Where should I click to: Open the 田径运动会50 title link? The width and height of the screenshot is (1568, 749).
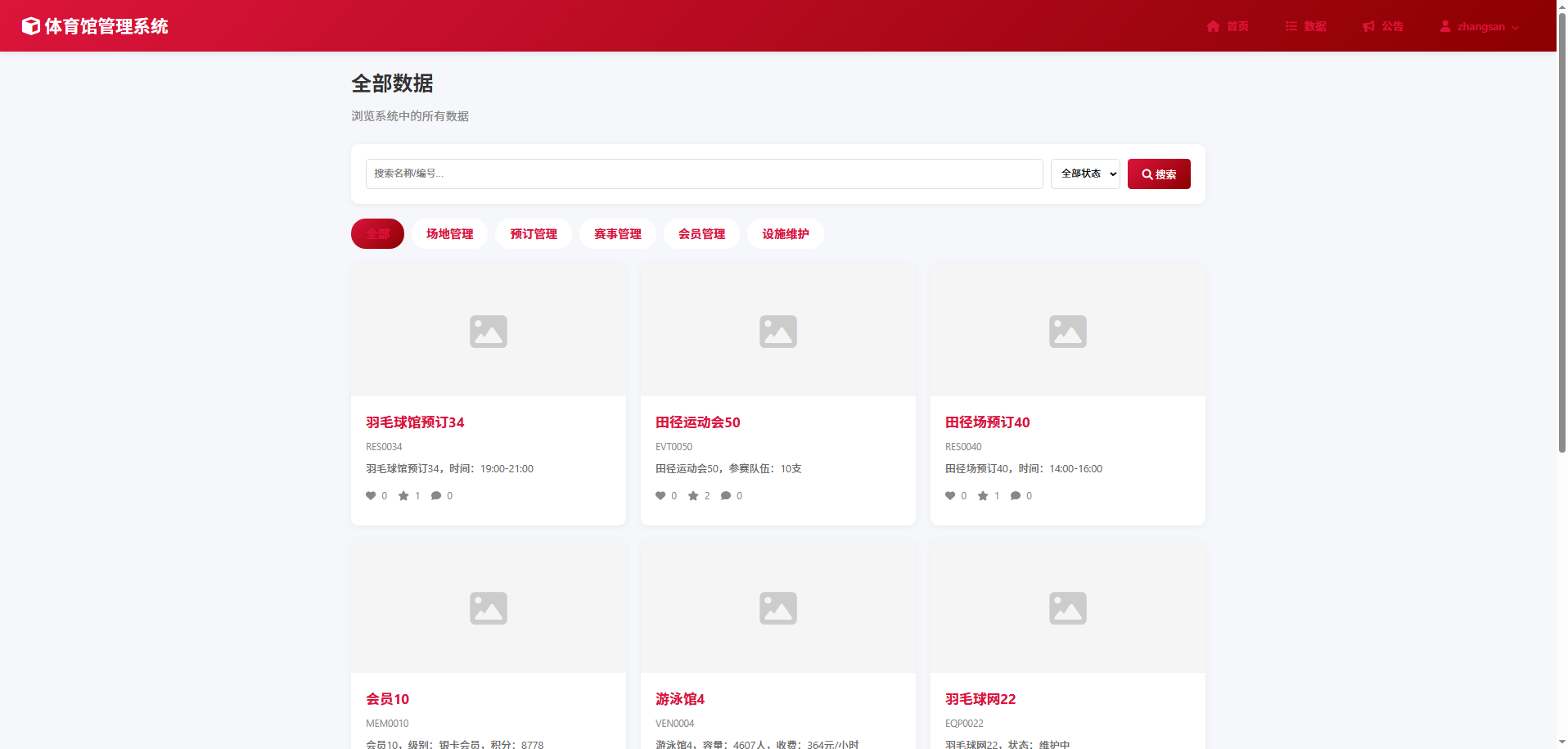coord(698,422)
